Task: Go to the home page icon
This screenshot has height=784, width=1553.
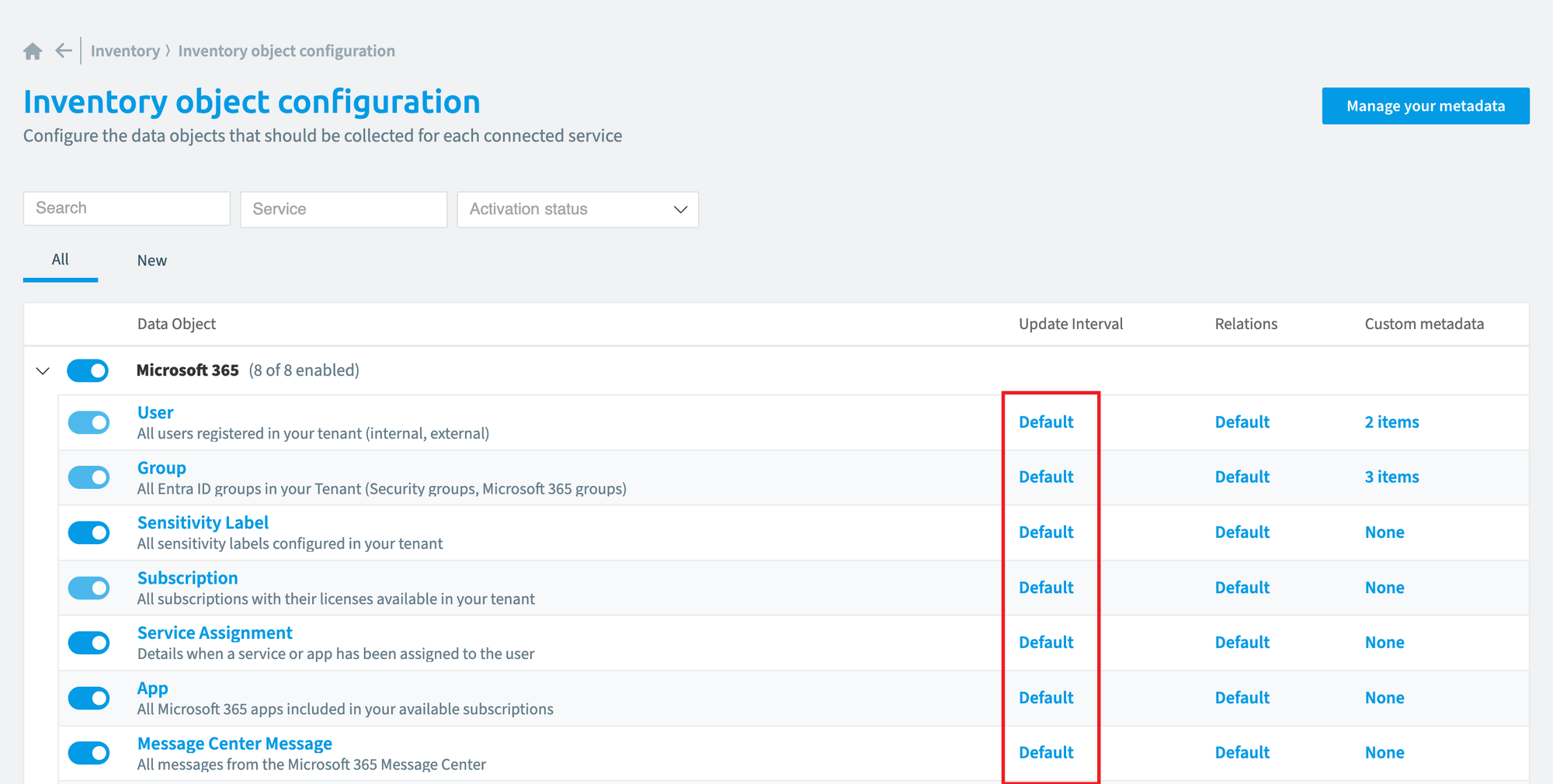Action: tap(33, 51)
